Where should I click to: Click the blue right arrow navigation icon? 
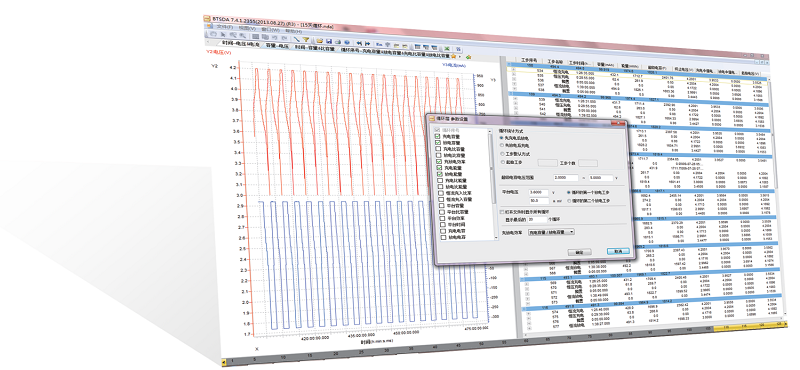(367, 43)
